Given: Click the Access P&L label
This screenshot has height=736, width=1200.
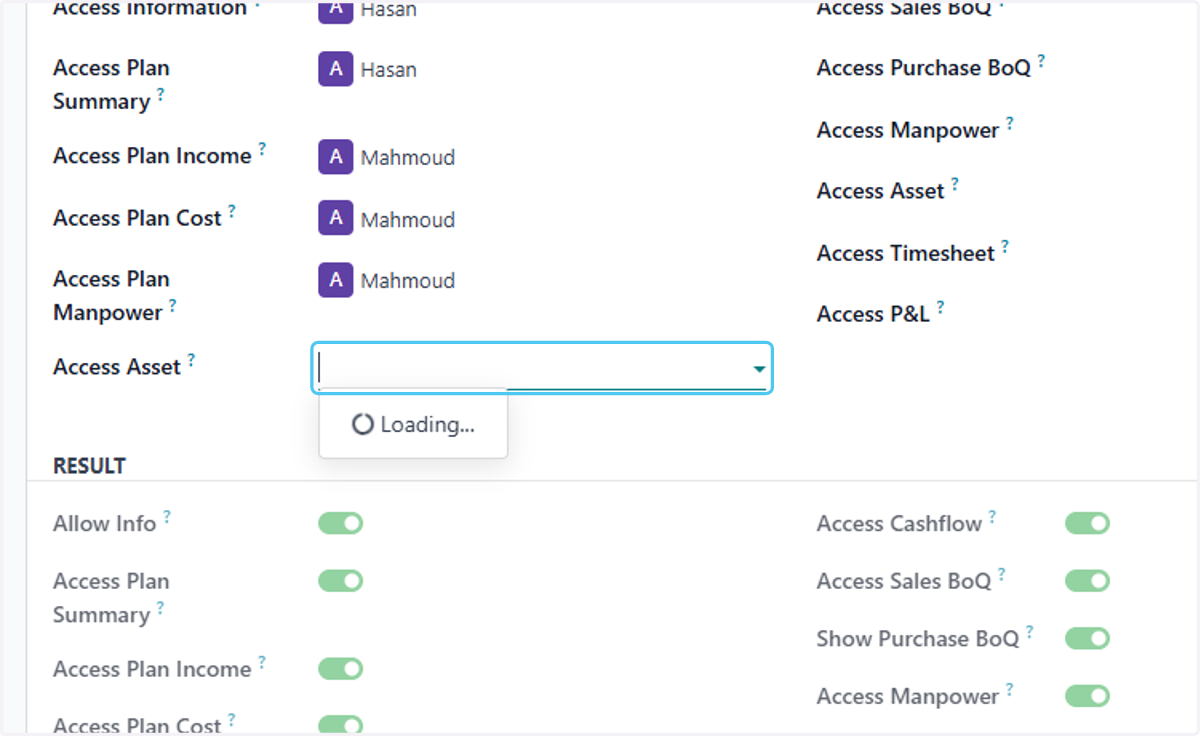Looking at the screenshot, I should click(874, 314).
